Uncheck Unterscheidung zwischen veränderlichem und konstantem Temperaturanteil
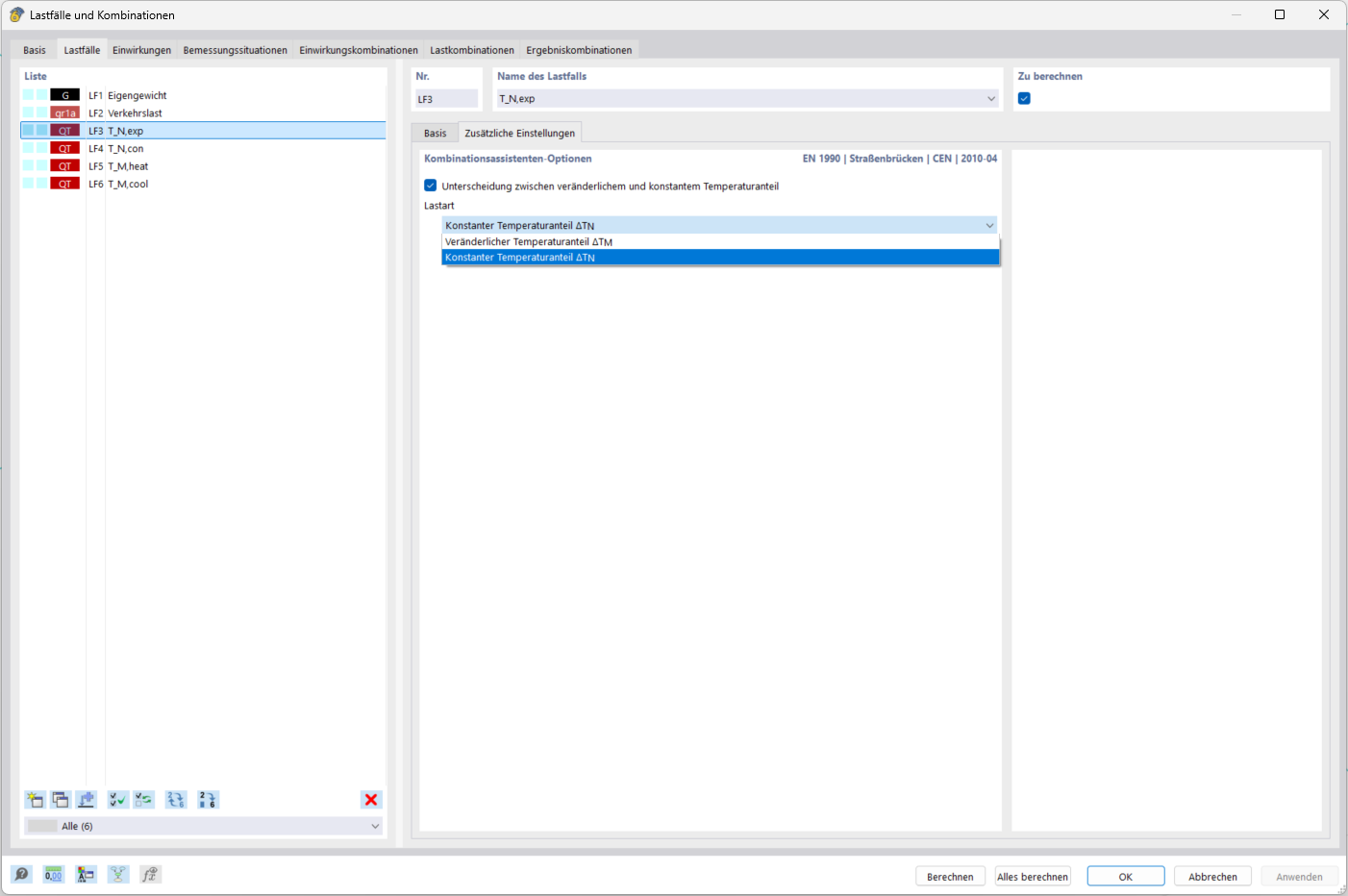The height and width of the screenshot is (896, 1348). click(x=431, y=186)
